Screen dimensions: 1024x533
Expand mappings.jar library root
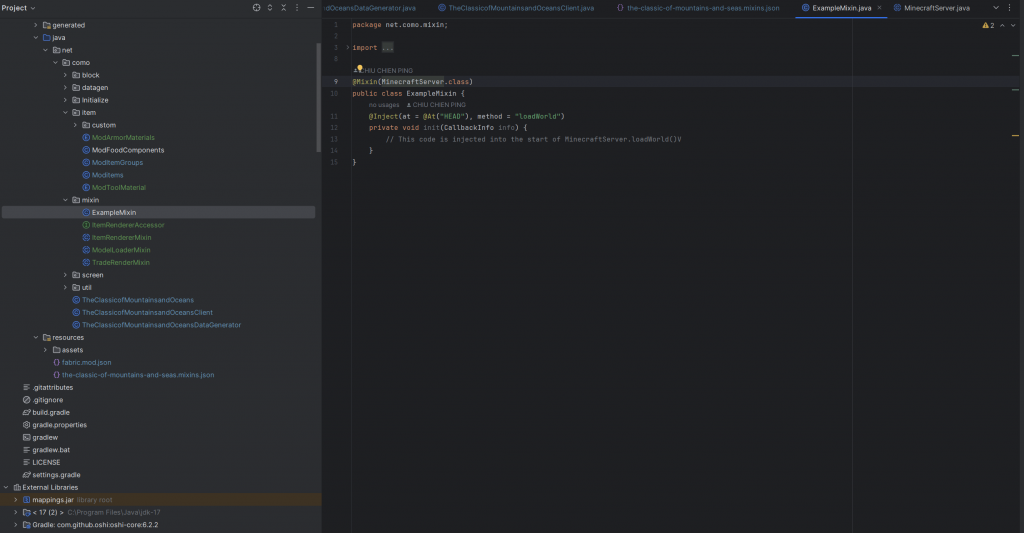click(16, 500)
